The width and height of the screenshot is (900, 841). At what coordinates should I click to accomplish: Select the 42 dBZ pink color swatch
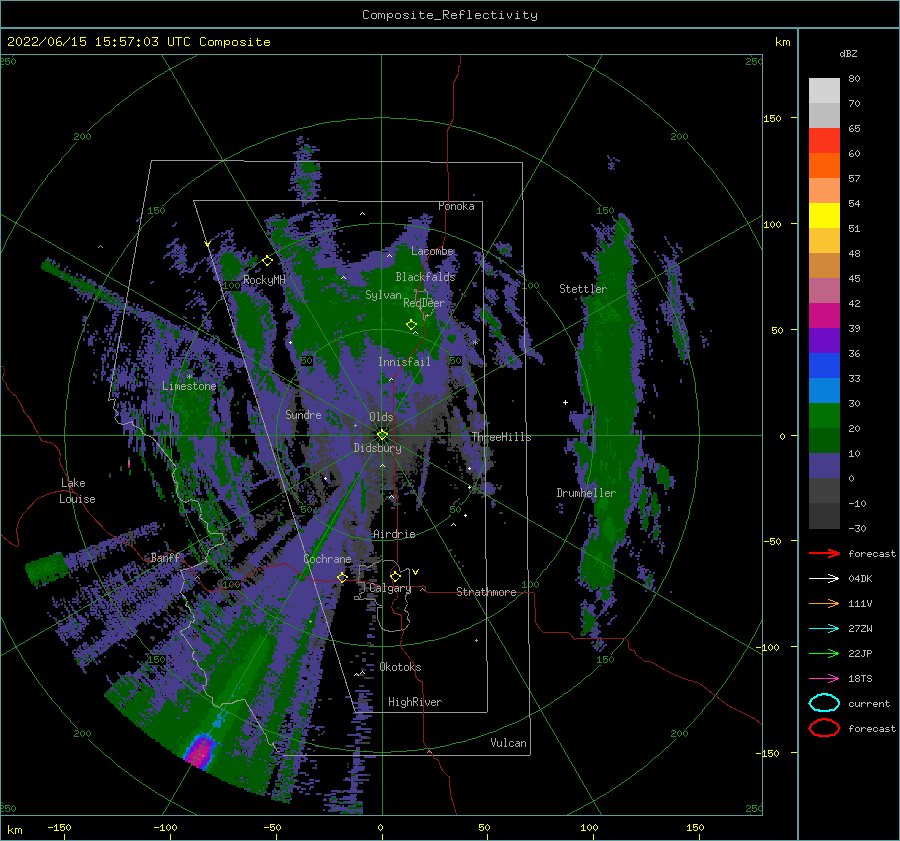pos(824,290)
